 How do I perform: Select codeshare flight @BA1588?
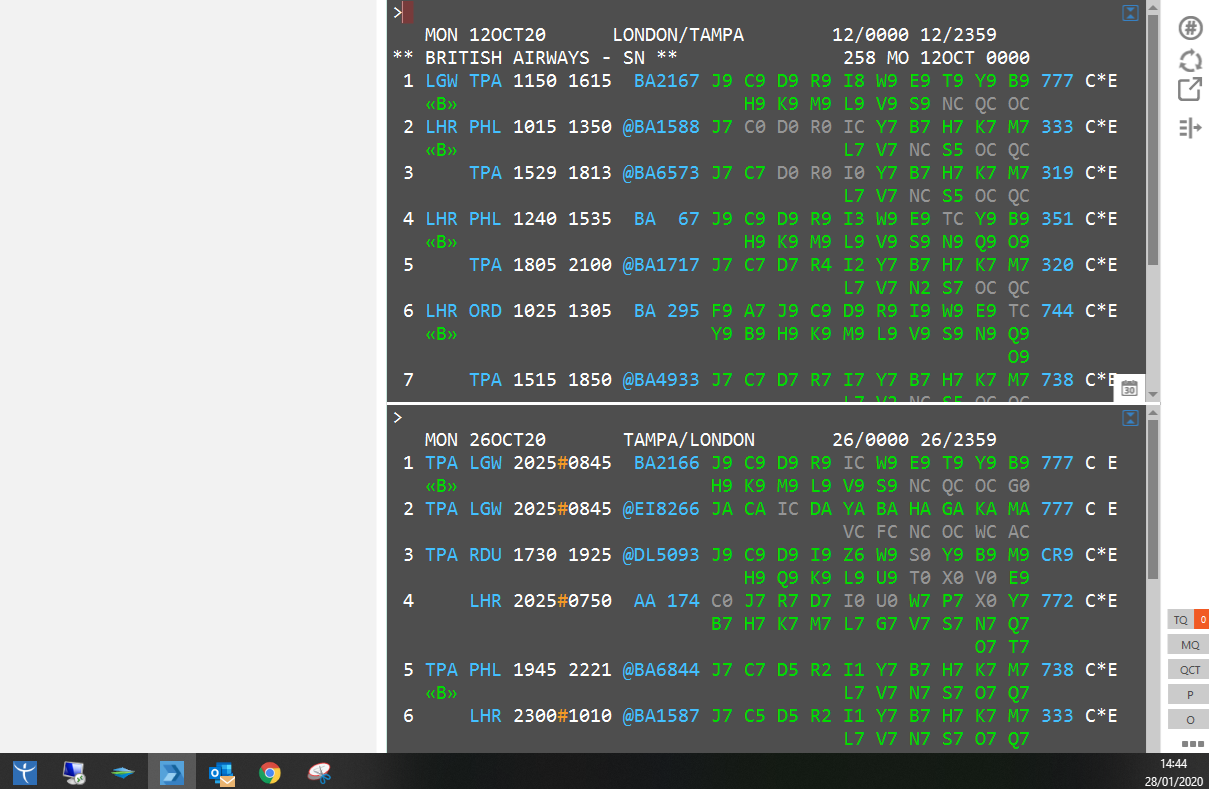click(x=661, y=127)
